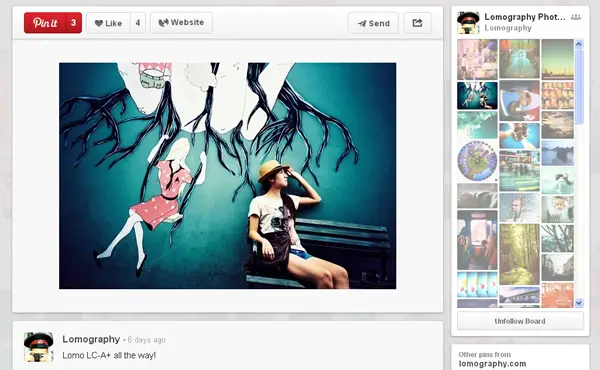This screenshot has width=600, height=370.
Task: Click the '6 days ago' timestamp
Action: pos(147,340)
